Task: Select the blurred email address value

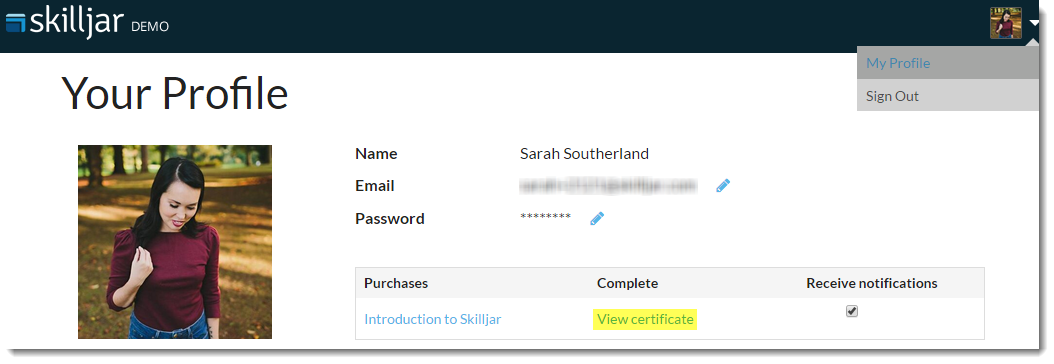Action: (608, 185)
